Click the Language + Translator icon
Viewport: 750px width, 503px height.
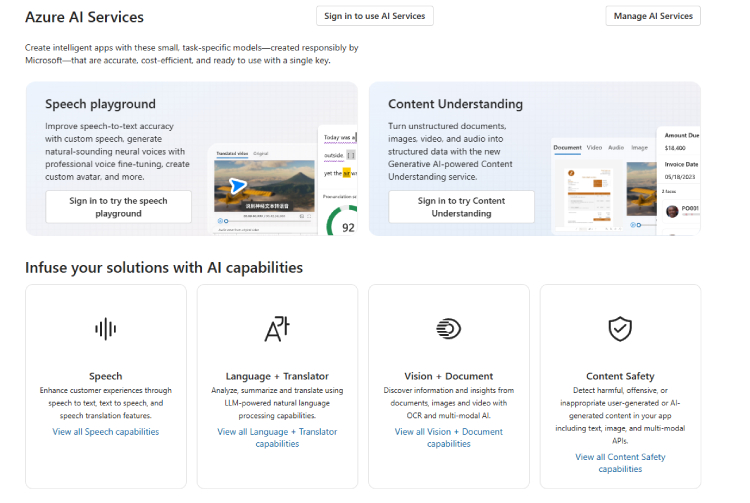(x=277, y=329)
